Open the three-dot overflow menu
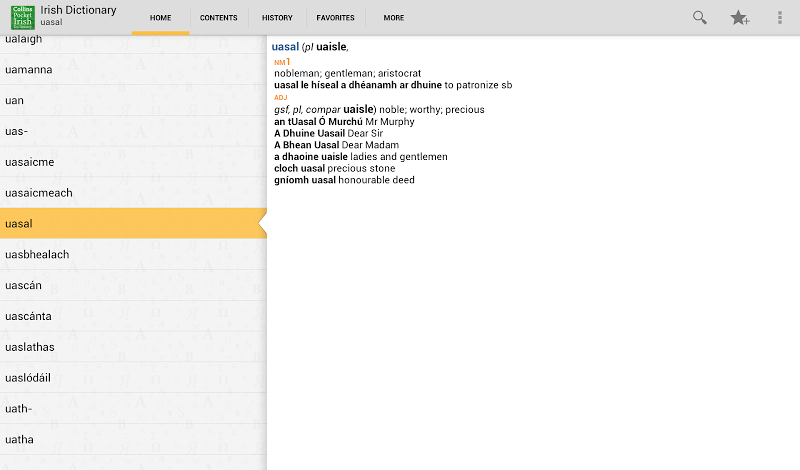Viewport: 800px width, 470px height. coord(780,18)
